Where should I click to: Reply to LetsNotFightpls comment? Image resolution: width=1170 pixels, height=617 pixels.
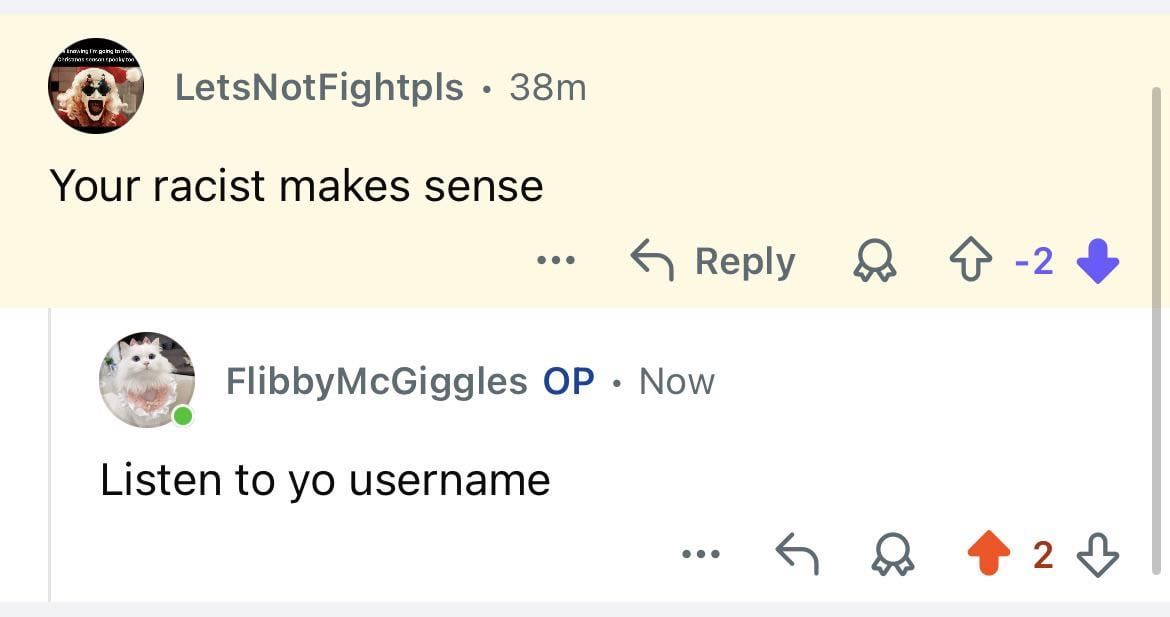pyautogui.click(x=713, y=261)
